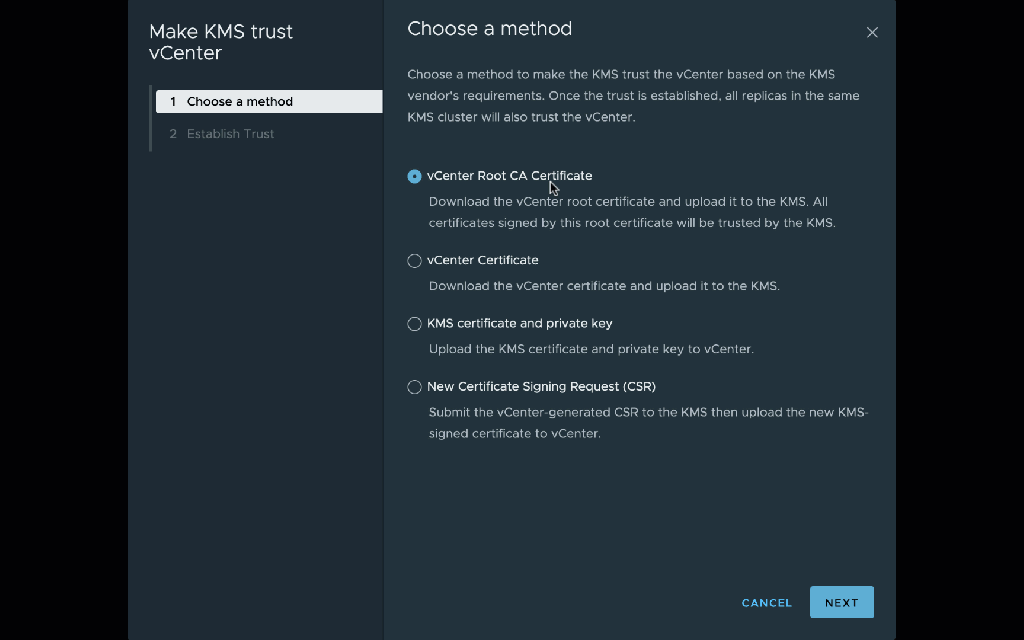Click the vCenter Certificate label text
1024x640 pixels.
click(x=482, y=260)
